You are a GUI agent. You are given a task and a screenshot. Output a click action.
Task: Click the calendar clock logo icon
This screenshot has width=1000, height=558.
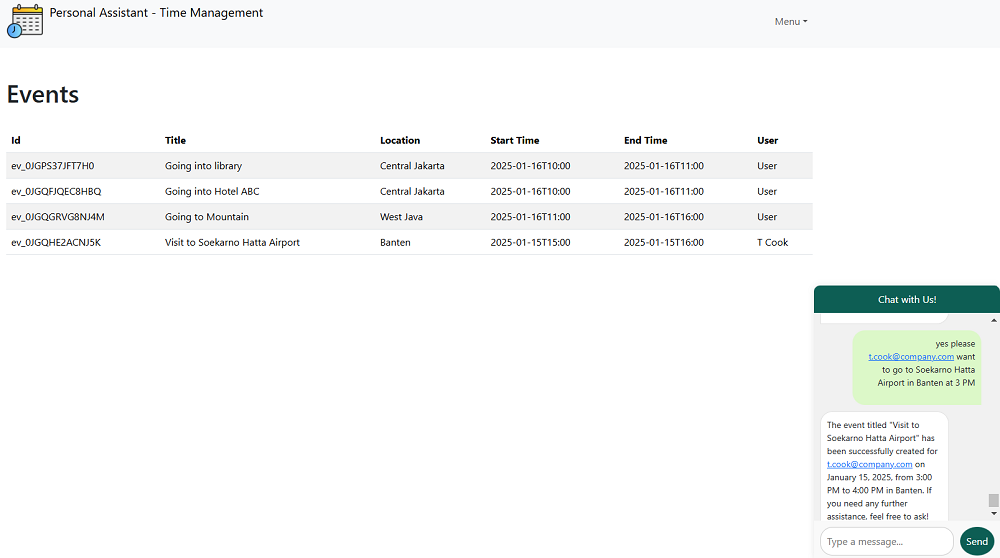[x=26, y=21]
